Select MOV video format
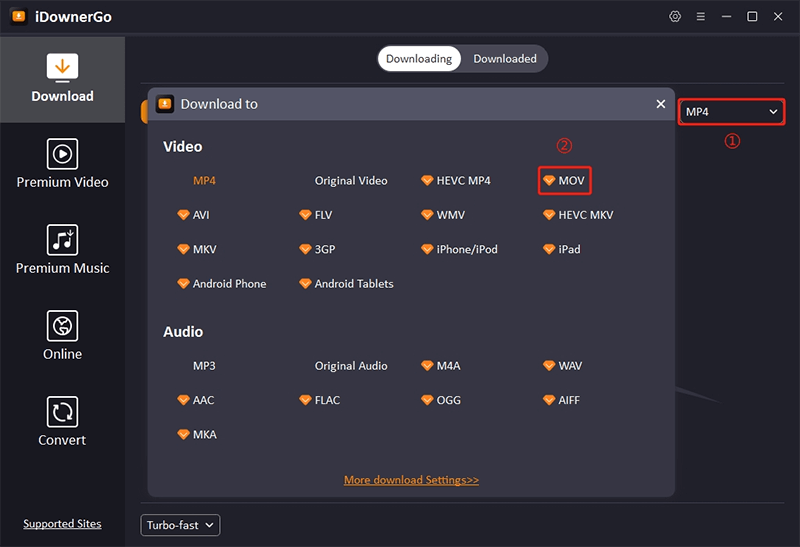800x547 pixels. pyautogui.click(x=565, y=181)
